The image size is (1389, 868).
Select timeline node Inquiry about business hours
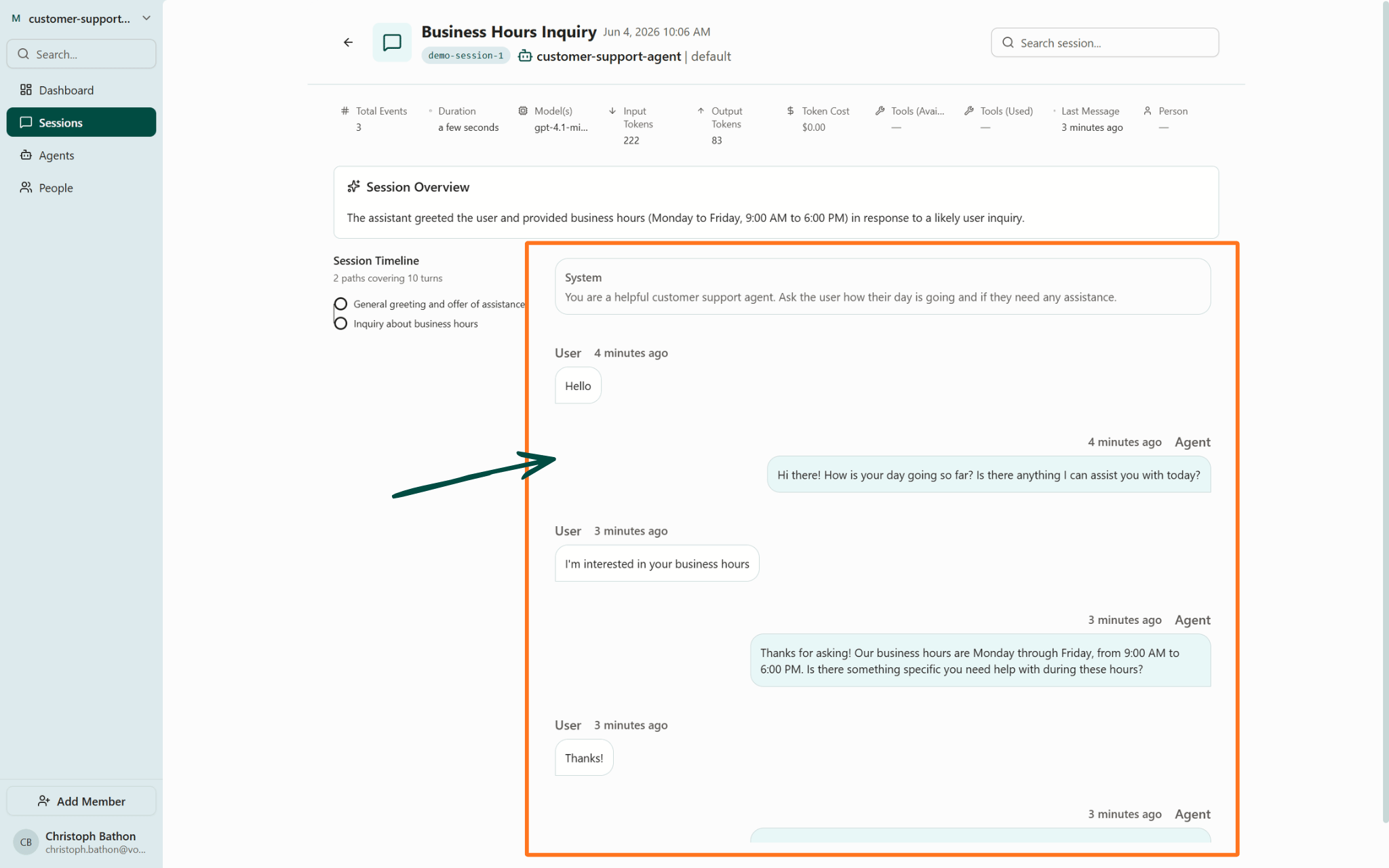[340, 323]
